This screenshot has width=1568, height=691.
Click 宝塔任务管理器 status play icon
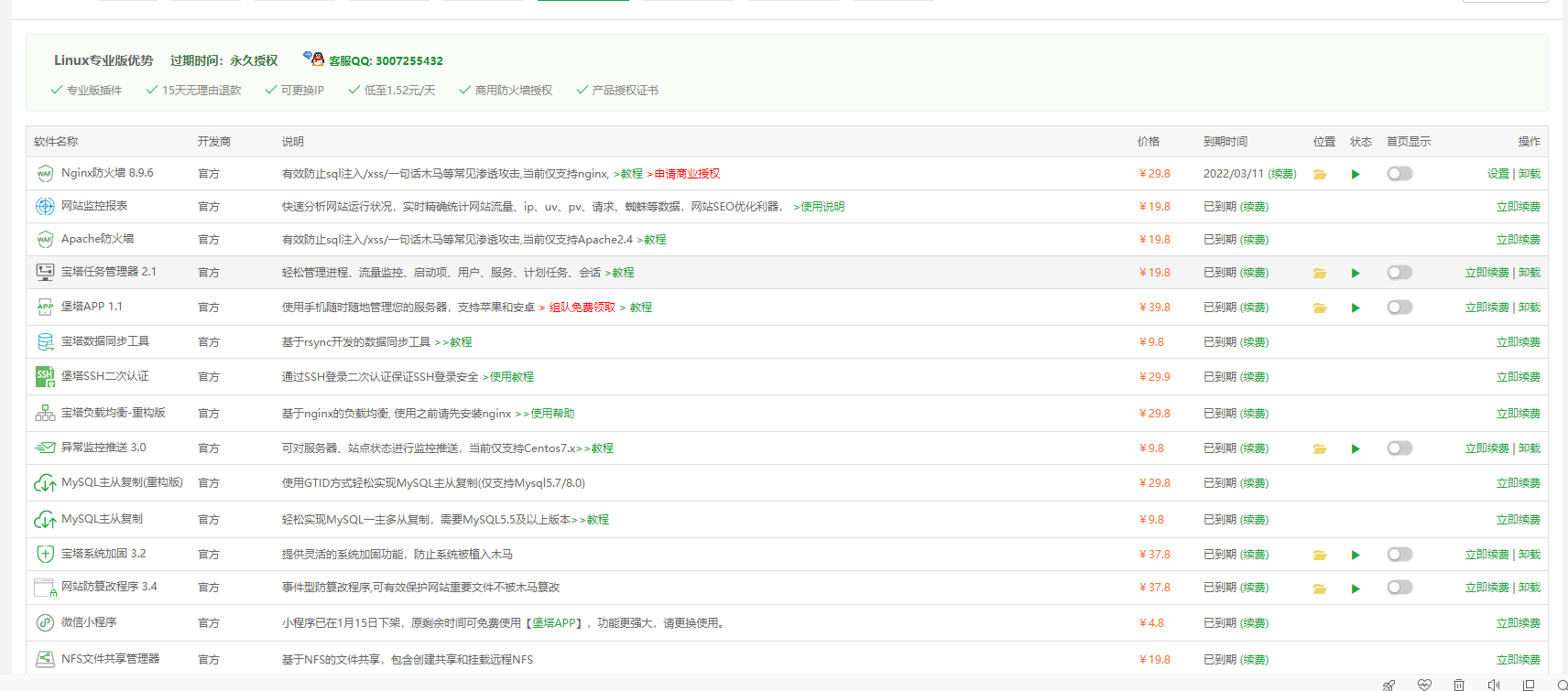click(x=1356, y=273)
